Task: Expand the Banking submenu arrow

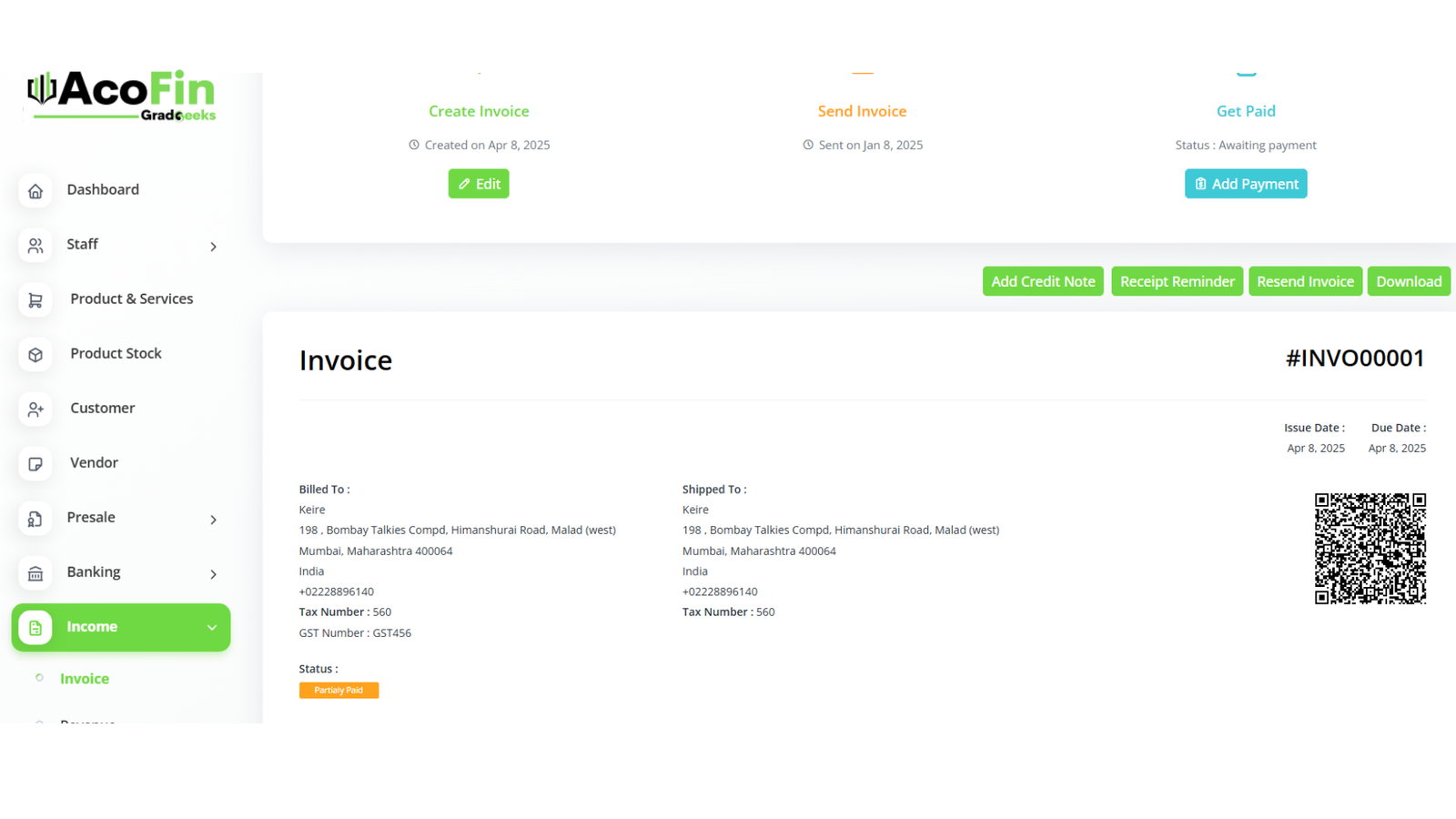Action: 213,574
